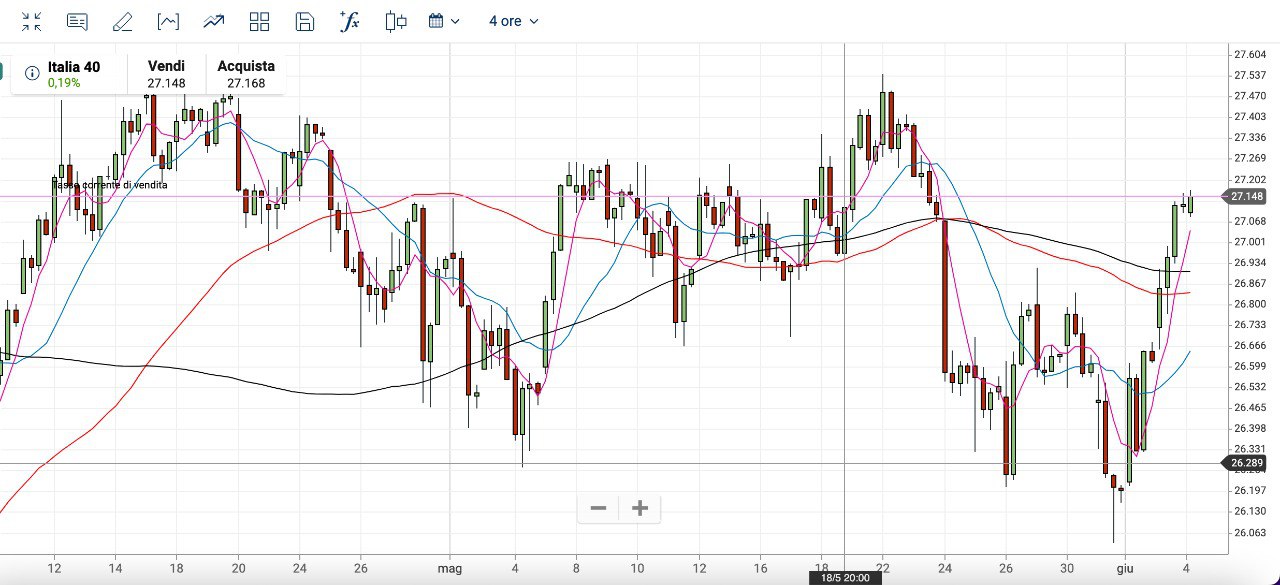
Task: Change the chart type with the candlestick icon
Action: pyautogui.click(x=396, y=21)
